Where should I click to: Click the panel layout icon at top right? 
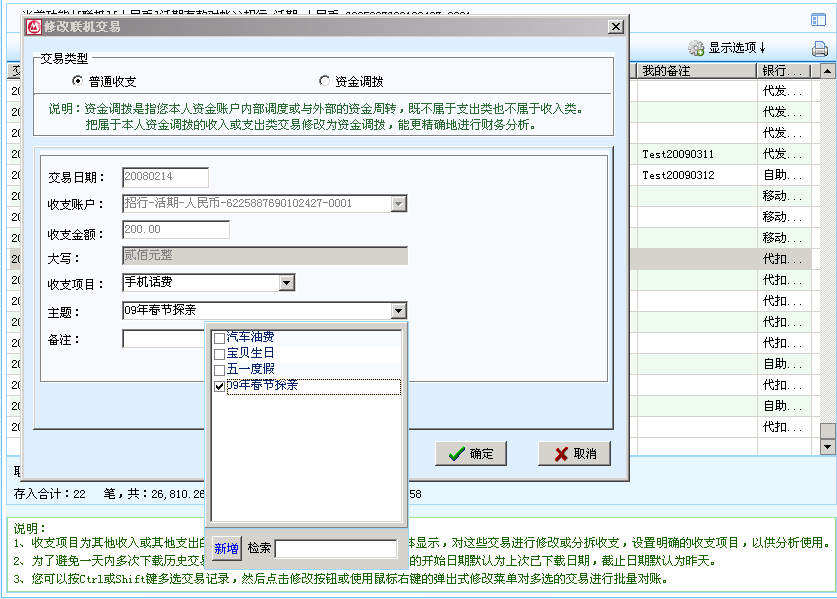point(818,19)
